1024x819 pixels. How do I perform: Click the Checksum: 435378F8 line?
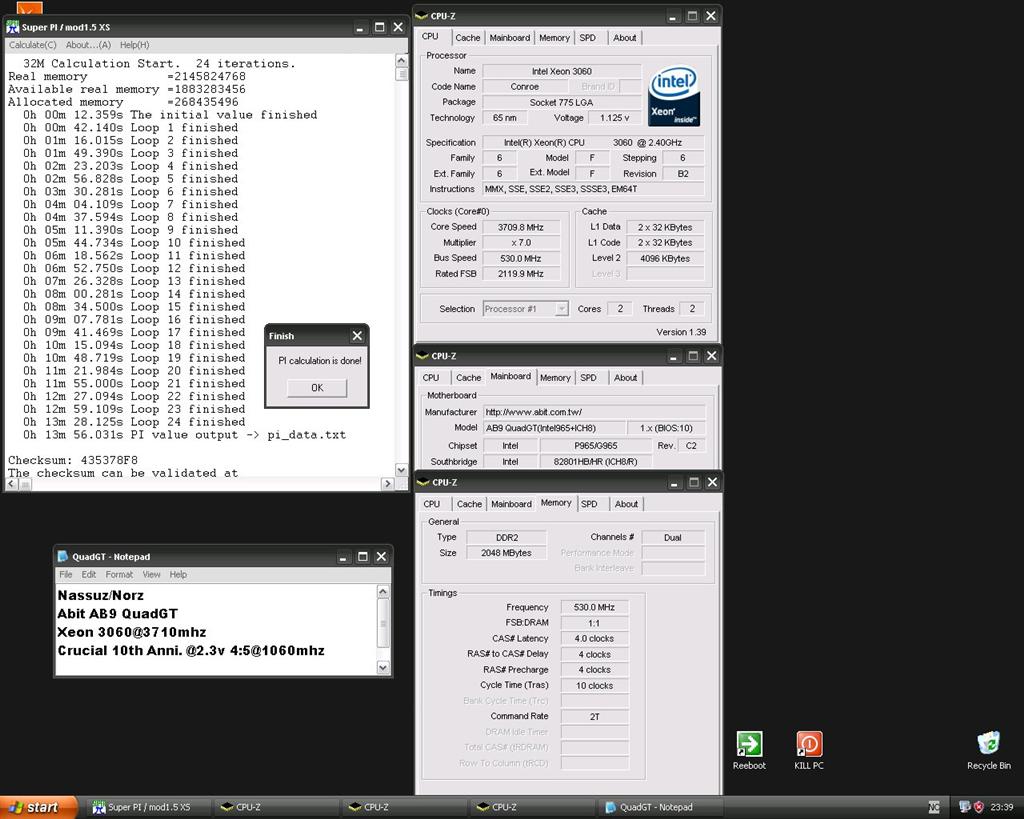pyautogui.click(x=73, y=460)
